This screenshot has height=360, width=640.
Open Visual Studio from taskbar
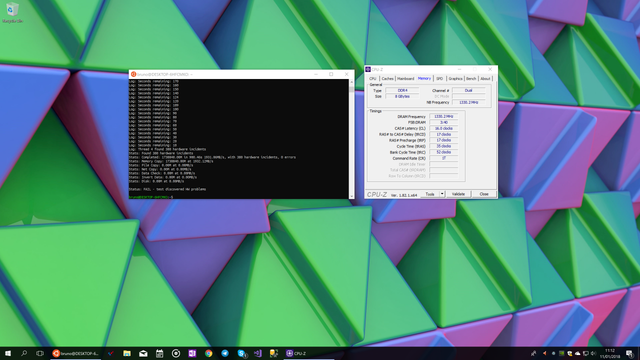pyautogui.click(x=258, y=353)
